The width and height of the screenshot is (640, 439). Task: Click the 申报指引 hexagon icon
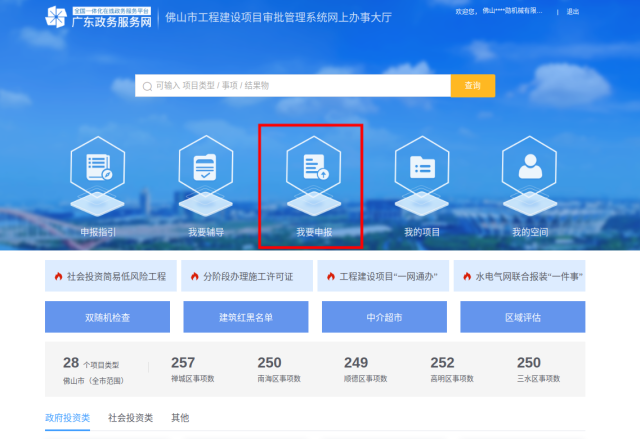(98, 168)
